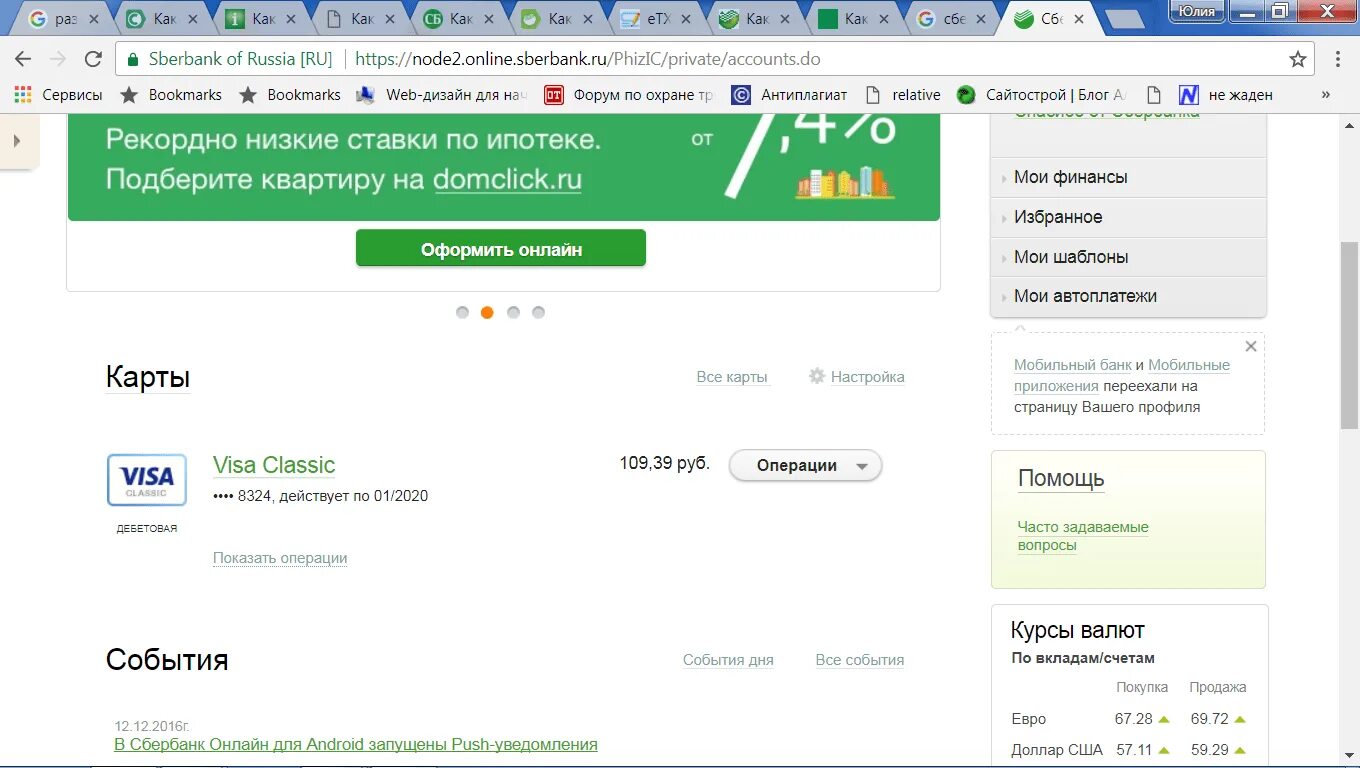This screenshot has width=1360, height=768.
Task: Open the 'не жаден' bookmark
Action: click(x=1226, y=94)
